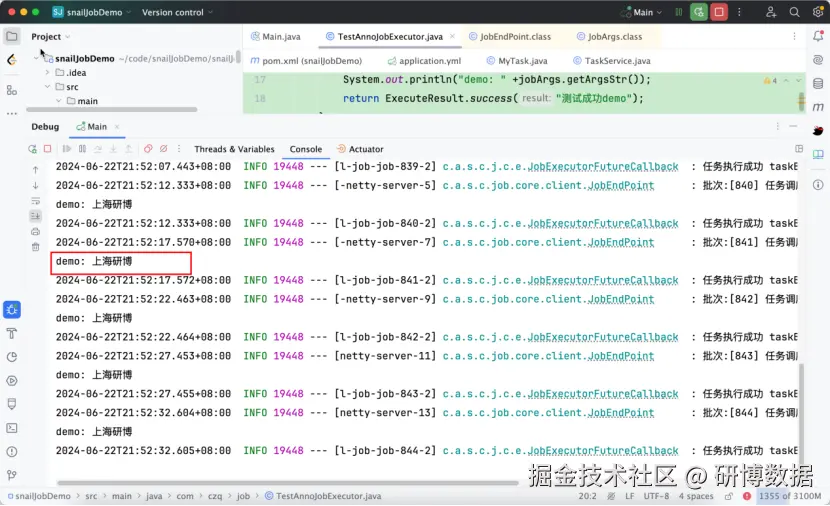This screenshot has height=506, width=830.
Task: Switch to JobArgs.class tab
Action: [609, 37]
